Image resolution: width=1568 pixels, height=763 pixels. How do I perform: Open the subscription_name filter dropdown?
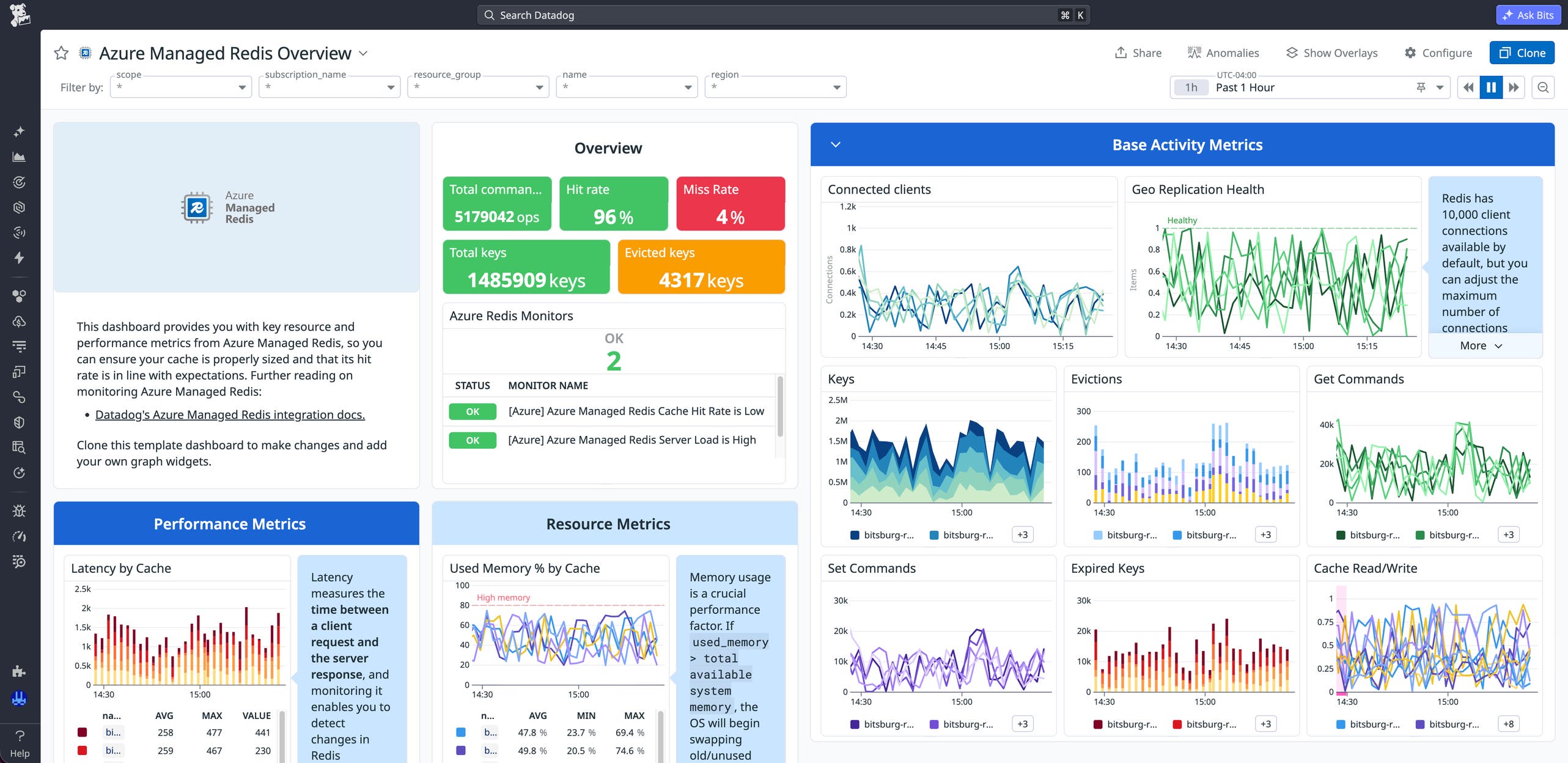click(x=329, y=87)
